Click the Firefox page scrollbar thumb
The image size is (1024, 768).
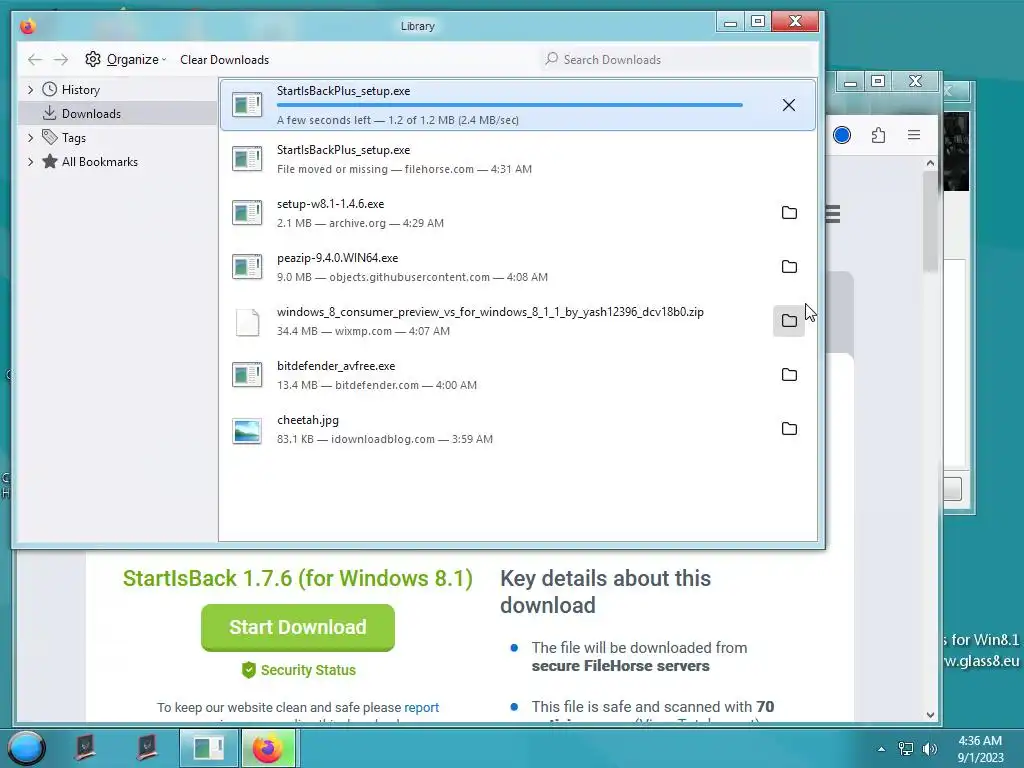[931, 222]
